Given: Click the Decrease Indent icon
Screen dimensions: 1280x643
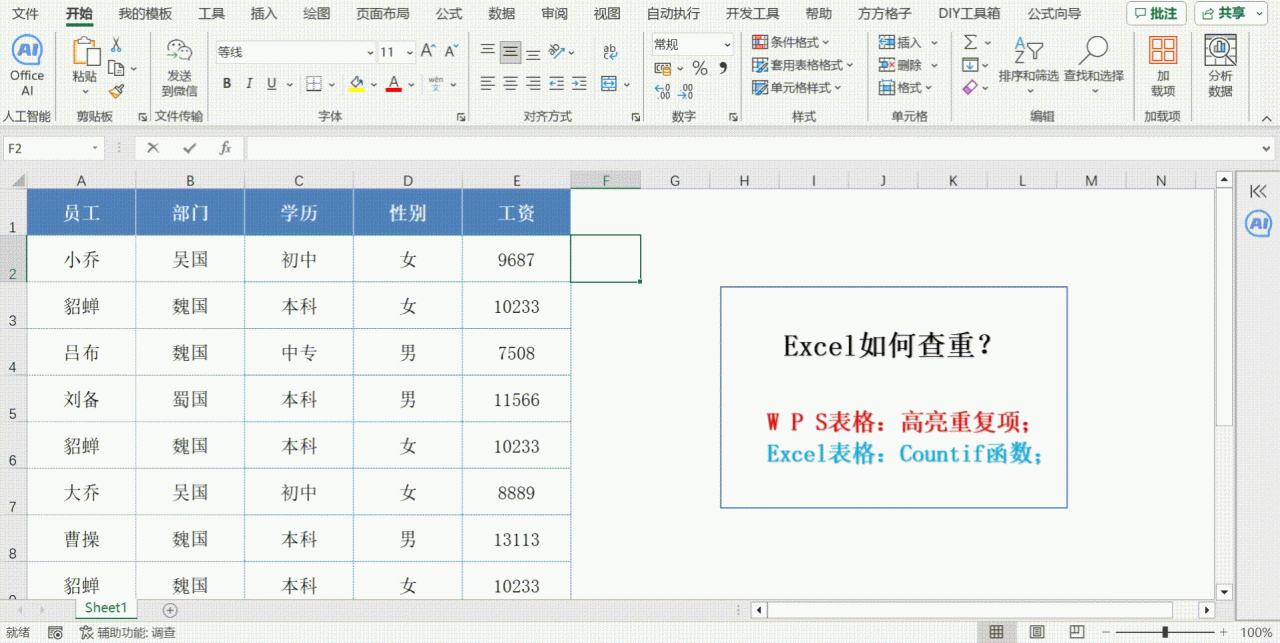Looking at the screenshot, I should [x=557, y=84].
